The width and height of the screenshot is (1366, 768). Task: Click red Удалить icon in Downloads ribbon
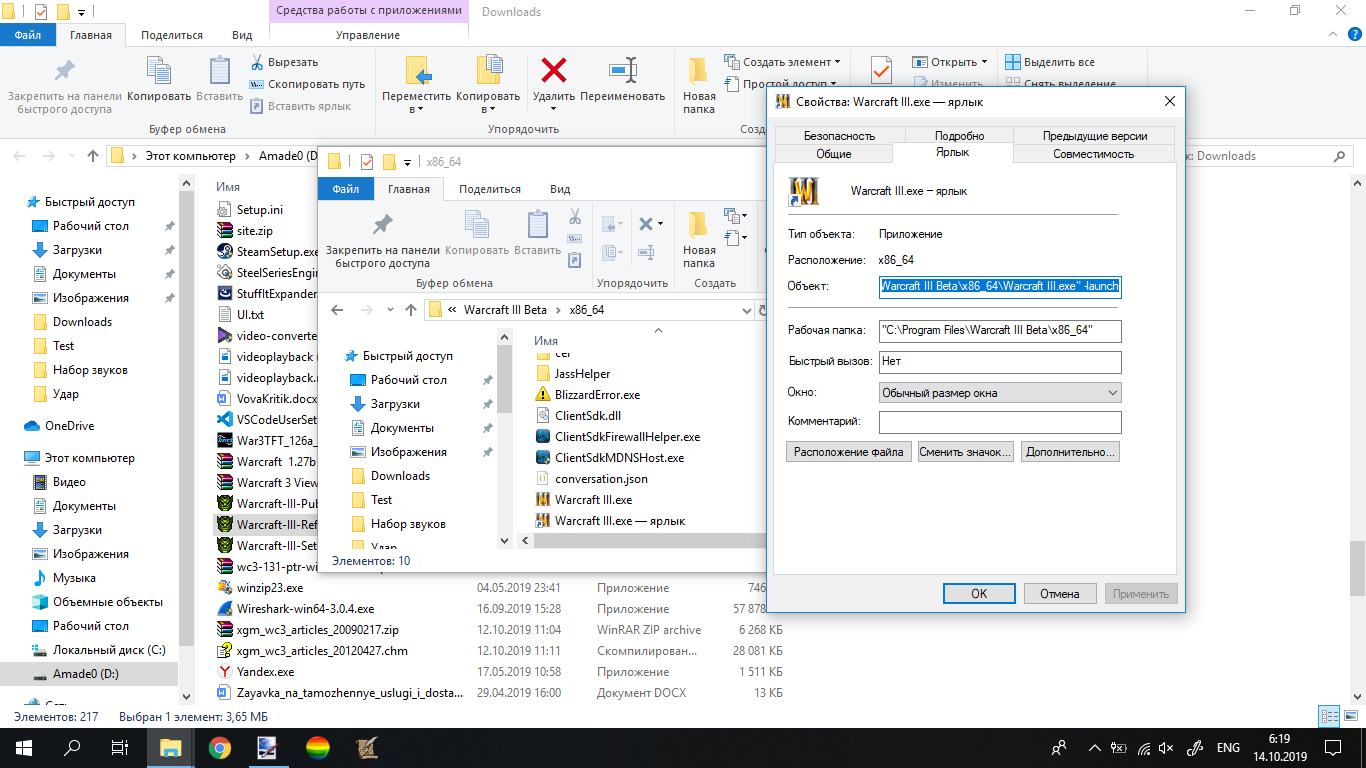click(554, 70)
